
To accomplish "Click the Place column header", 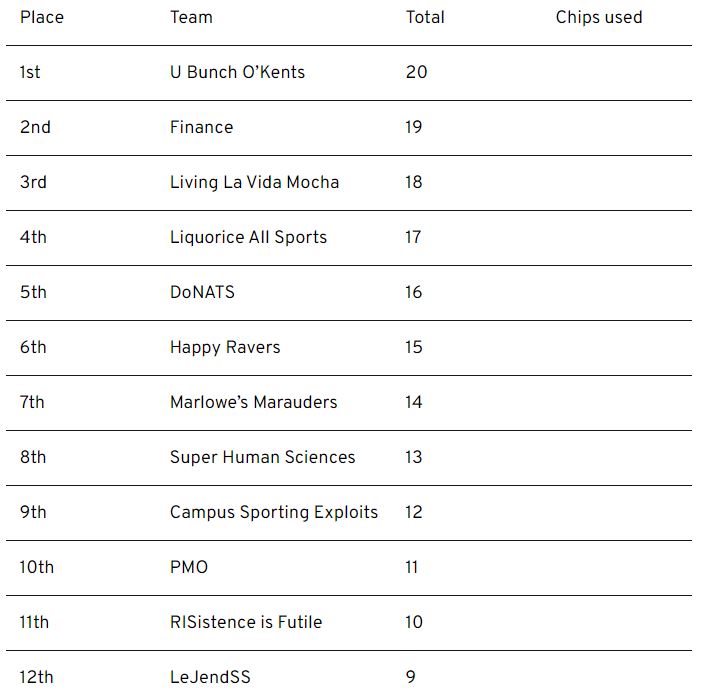I will (40, 17).
